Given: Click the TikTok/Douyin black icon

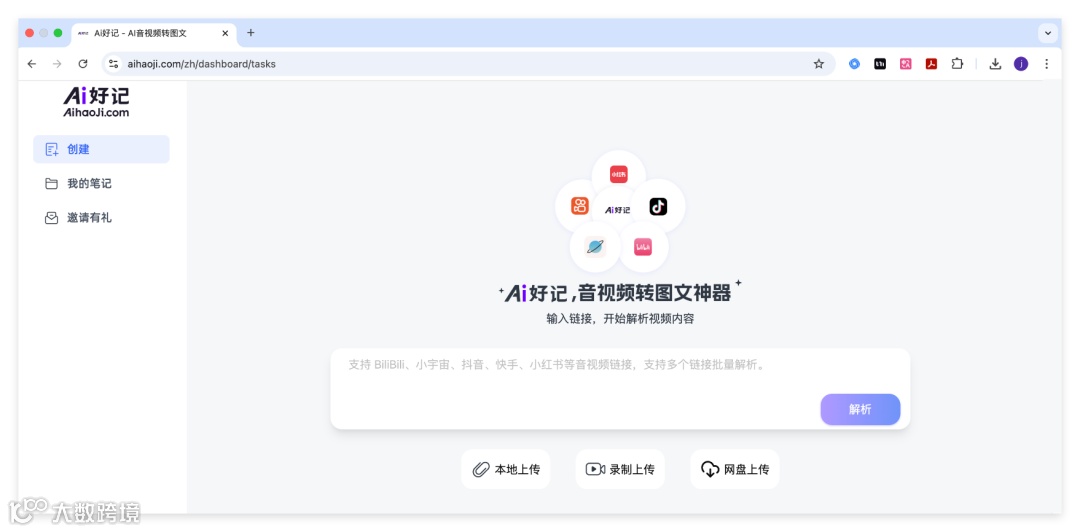Looking at the screenshot, I should (x=658, y=206).
